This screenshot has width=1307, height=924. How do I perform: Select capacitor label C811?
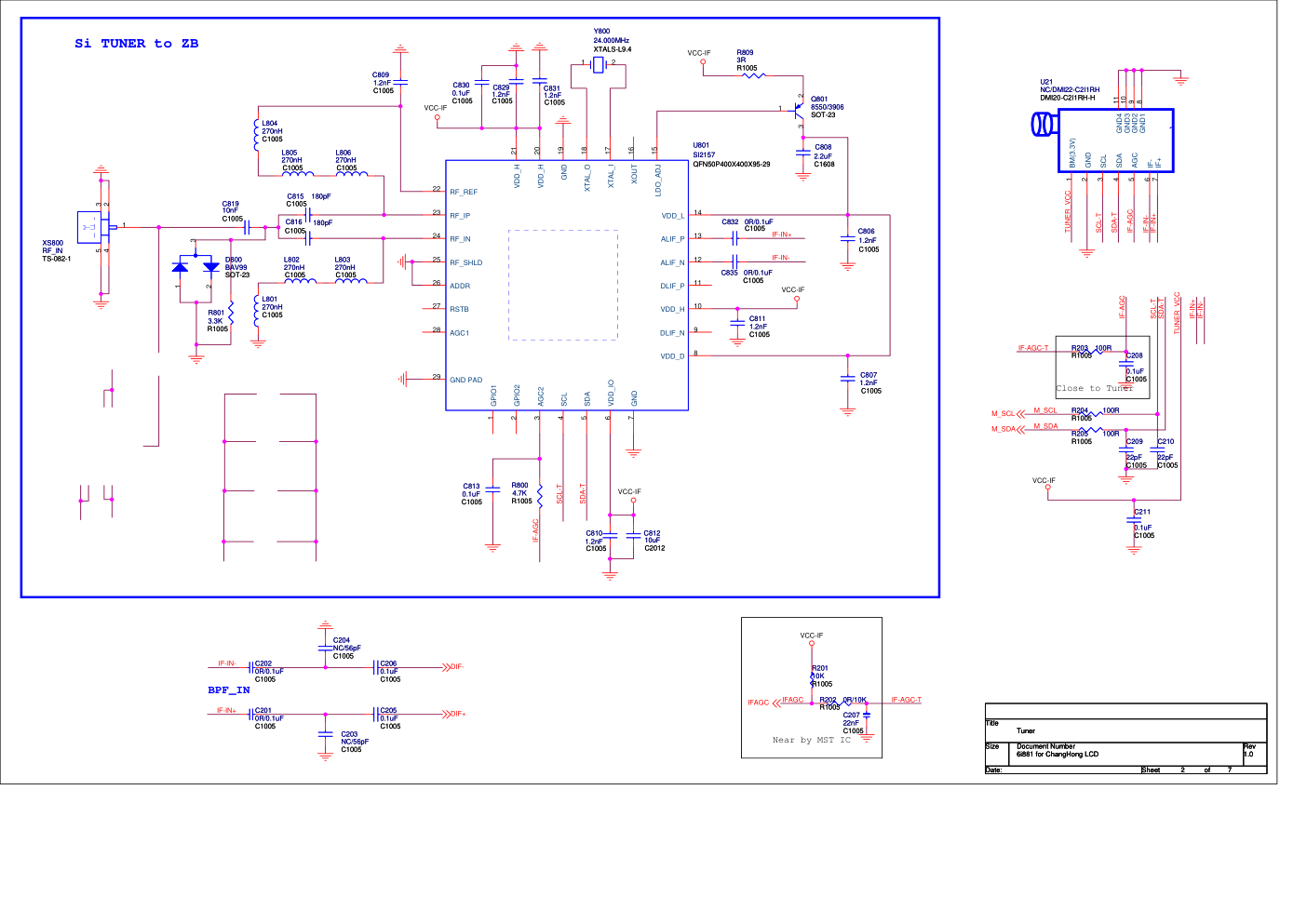[x=758, y=319]
